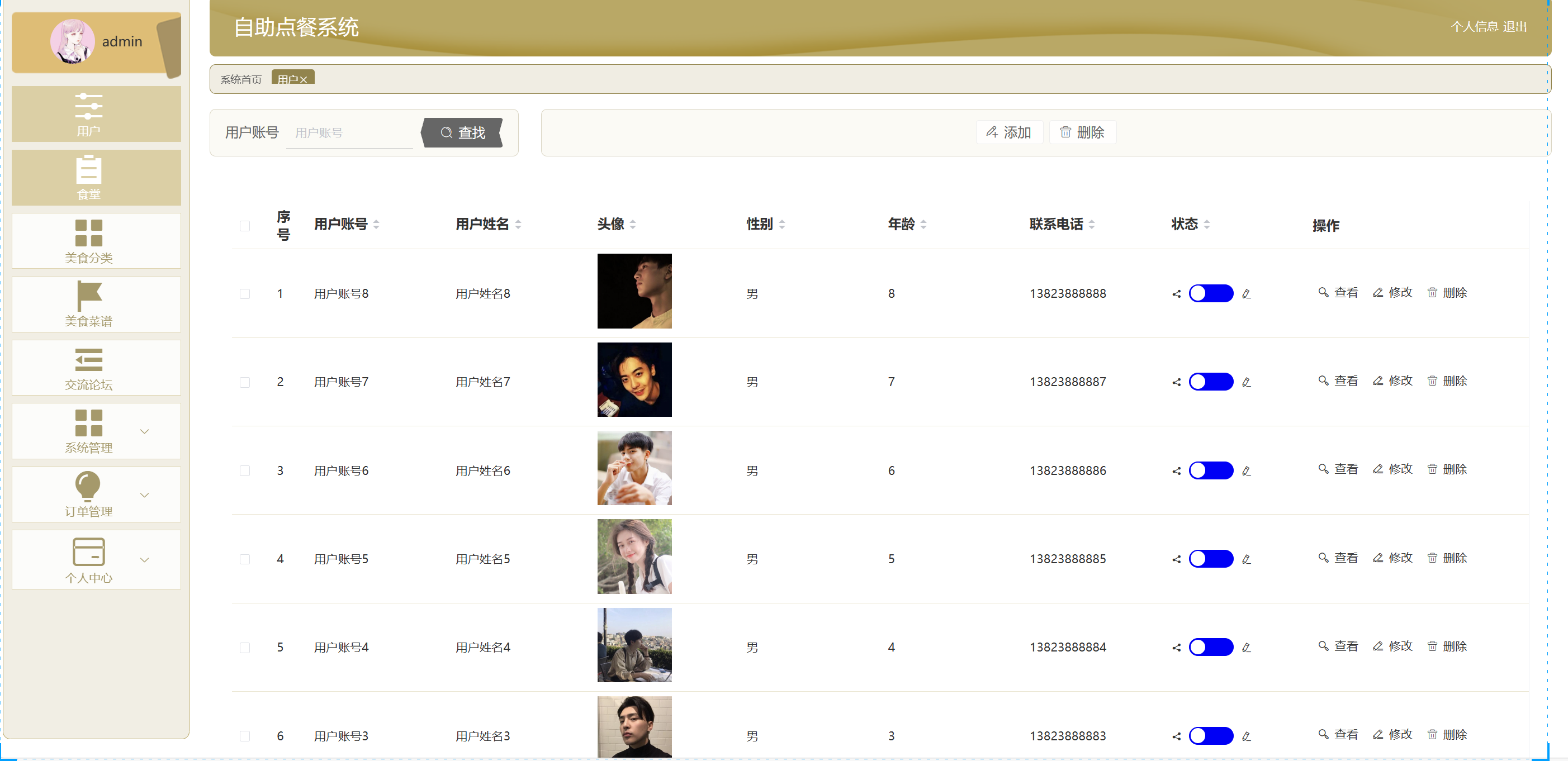
Task: Click the share icon in row 用户账号8
Action: pyautogui.click(x=1176, y=294)
